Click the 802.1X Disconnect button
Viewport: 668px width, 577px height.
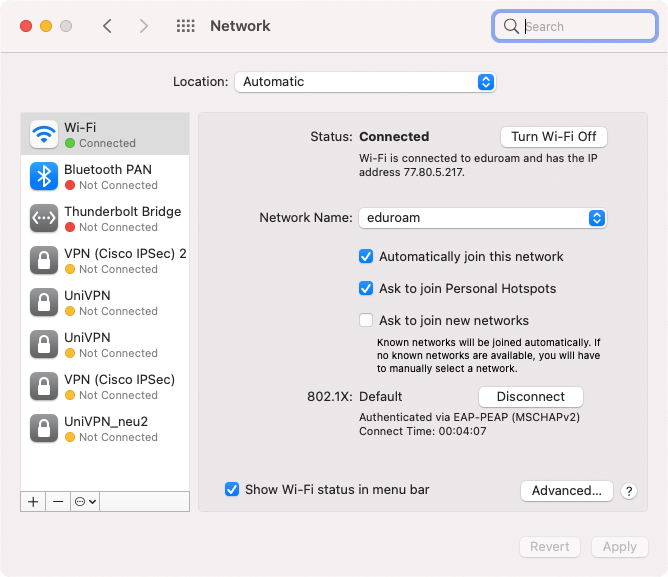(x=530, y=397)
